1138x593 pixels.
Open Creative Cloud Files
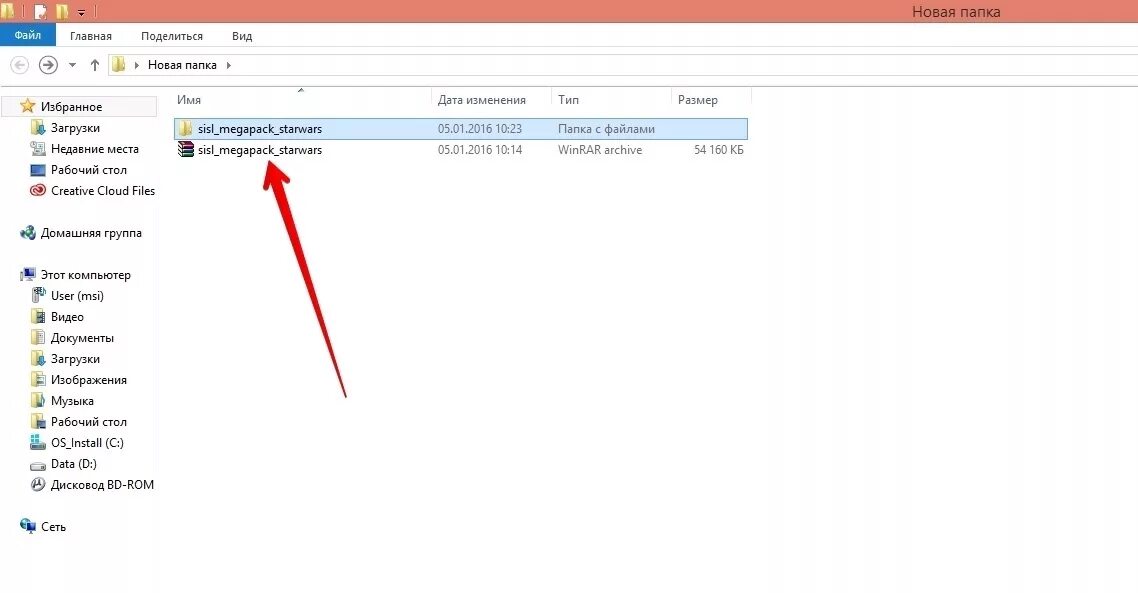[102, 191]
